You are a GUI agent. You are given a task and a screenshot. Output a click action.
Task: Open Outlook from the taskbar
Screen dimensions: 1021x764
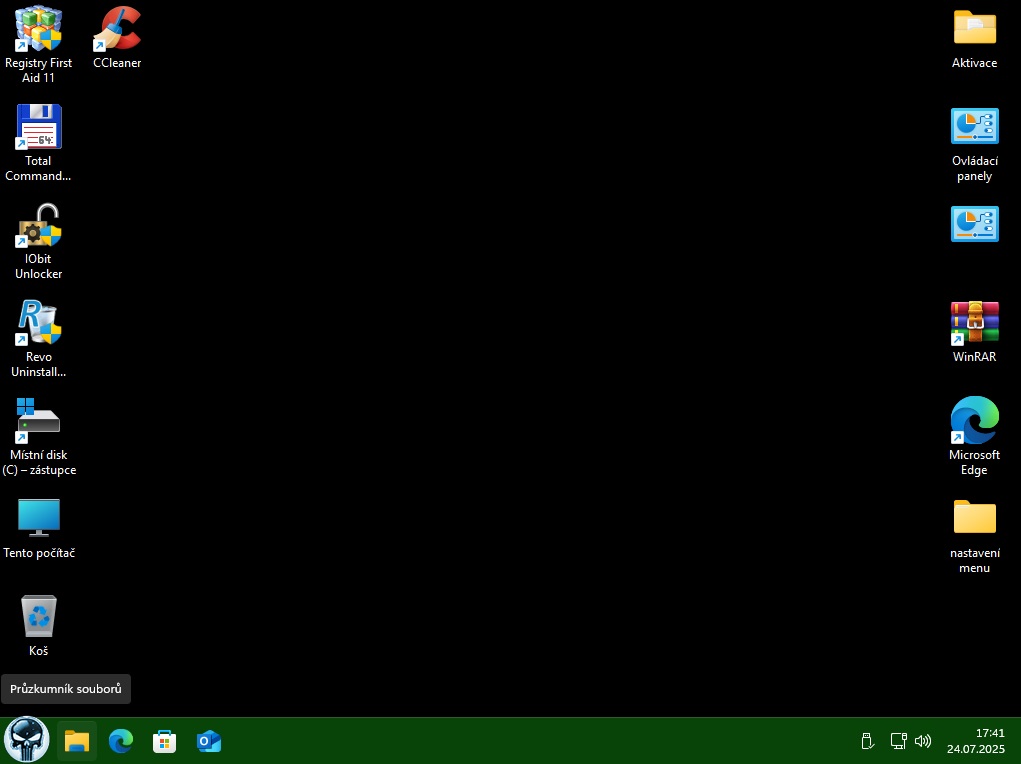coord(209,741)
